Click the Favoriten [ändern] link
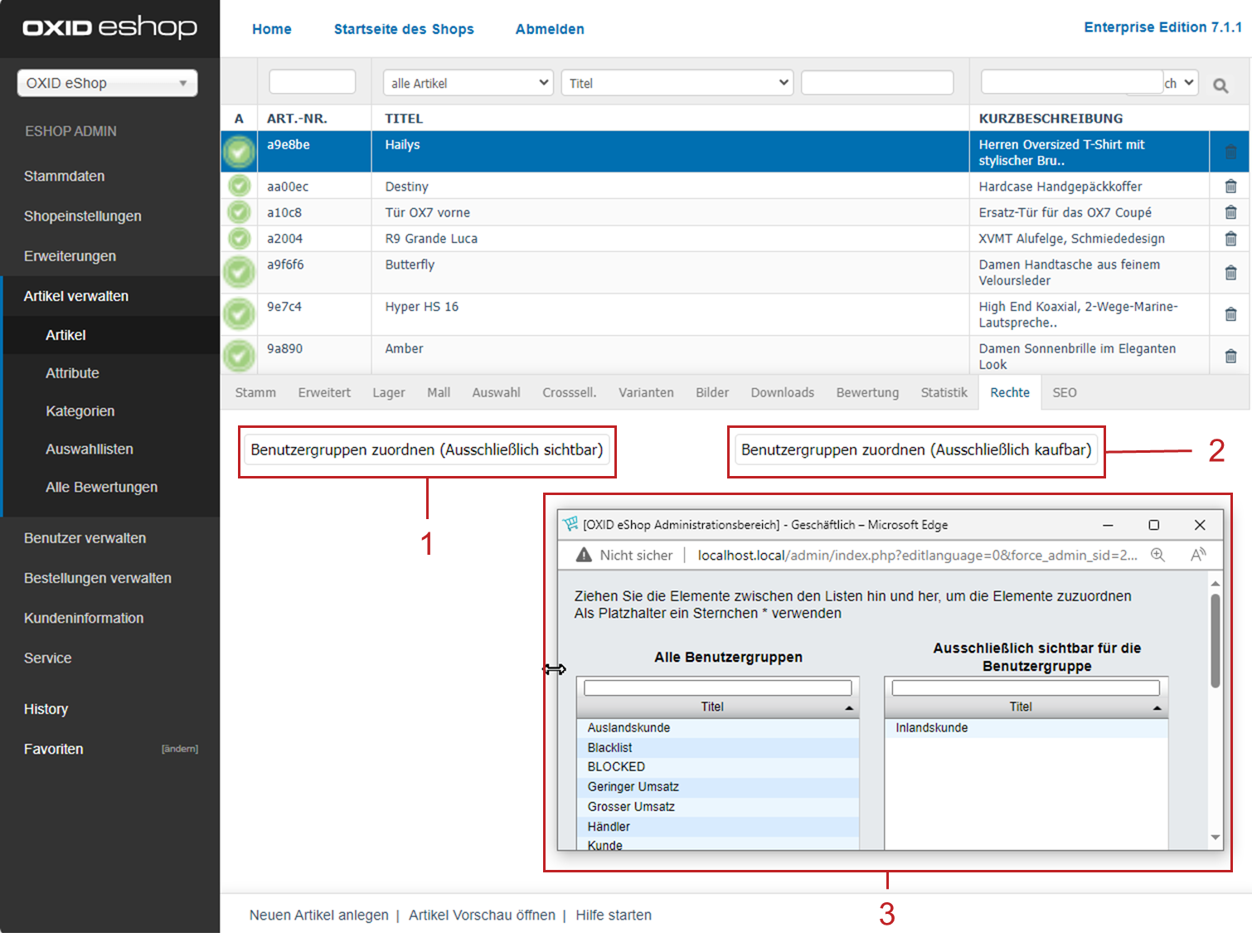 click(180, 749)
